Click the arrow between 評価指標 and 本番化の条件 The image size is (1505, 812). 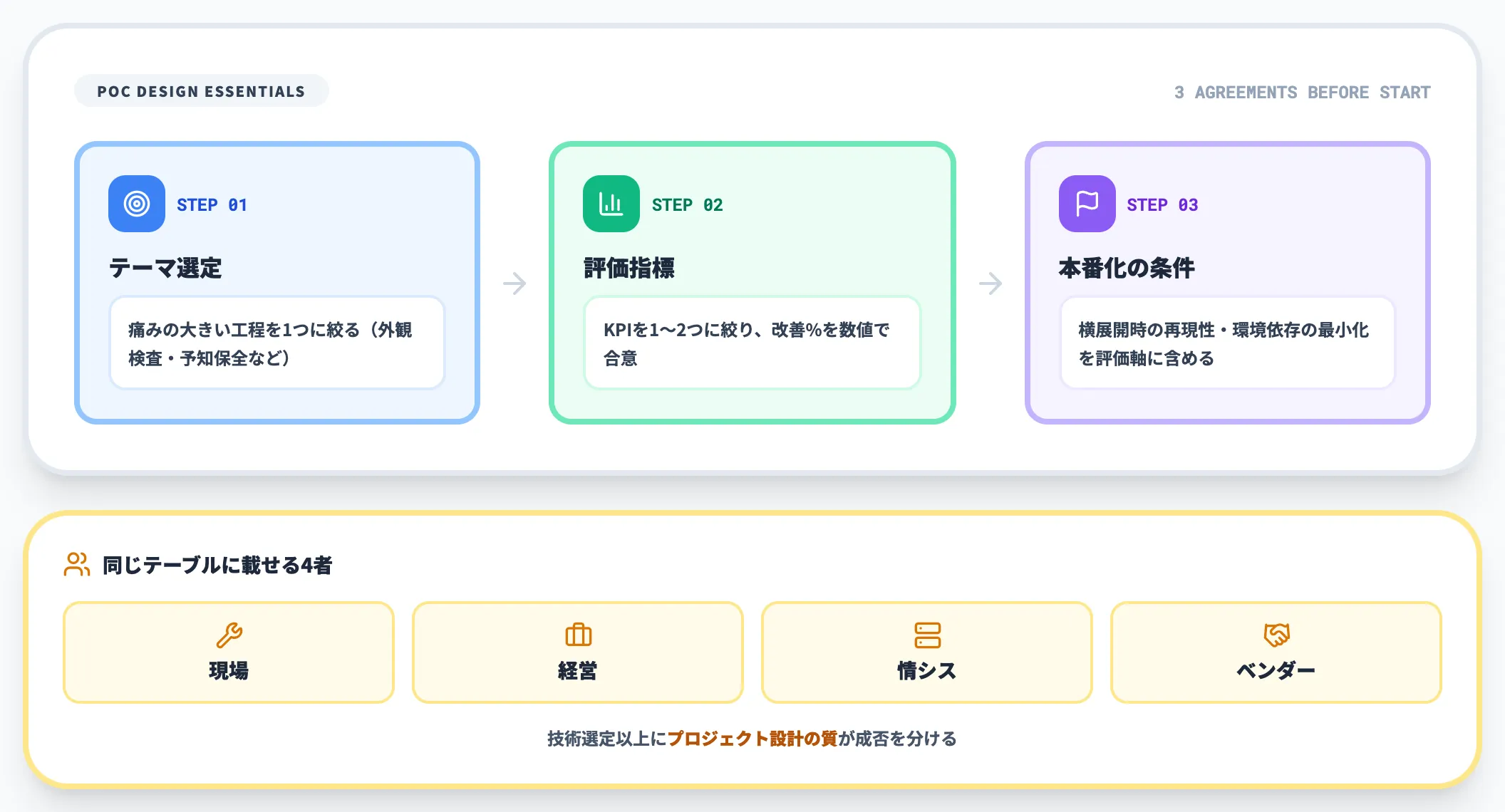tap(991, 283)
